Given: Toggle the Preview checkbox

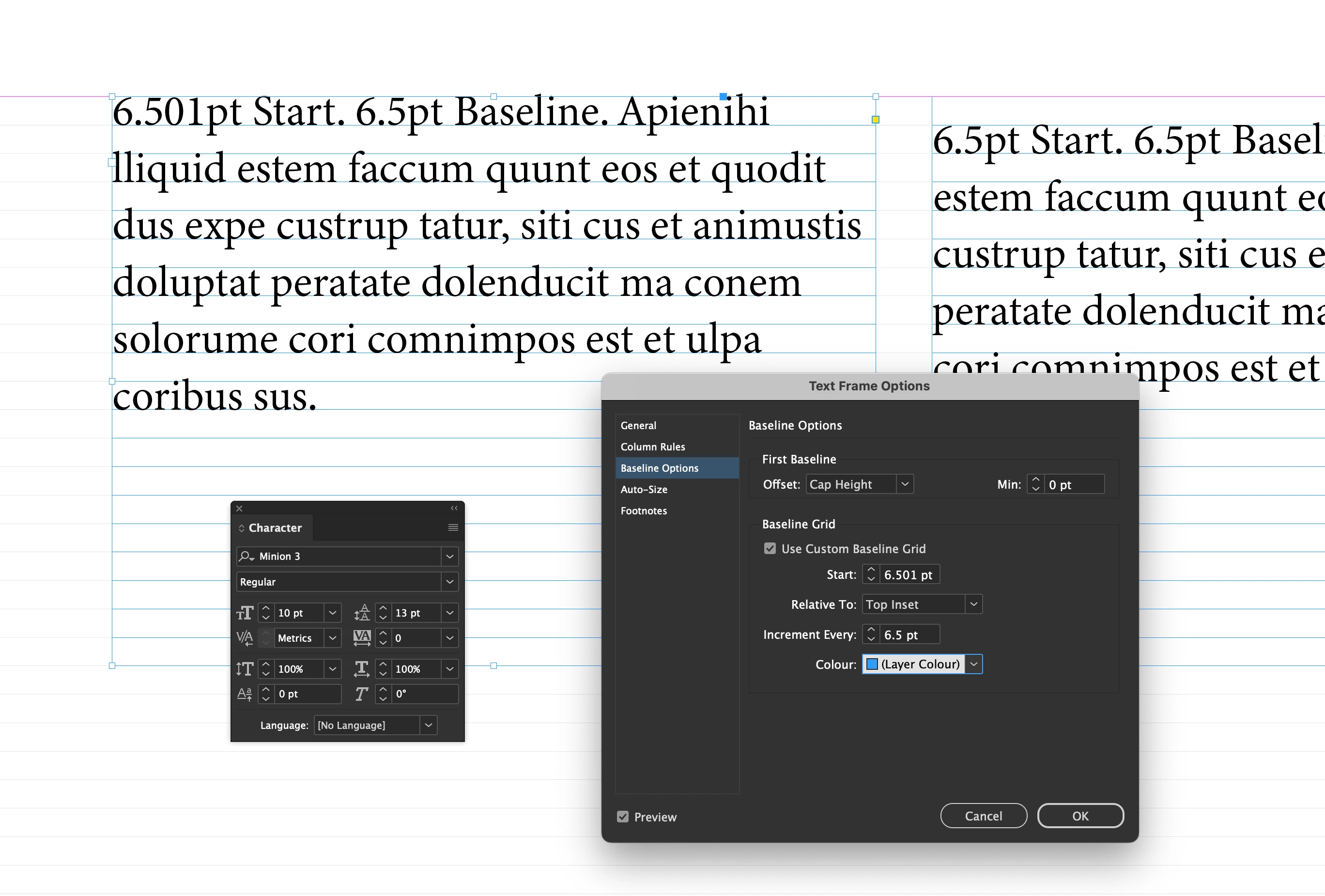Looking at the screenshot, I should (x=623, y=817).
